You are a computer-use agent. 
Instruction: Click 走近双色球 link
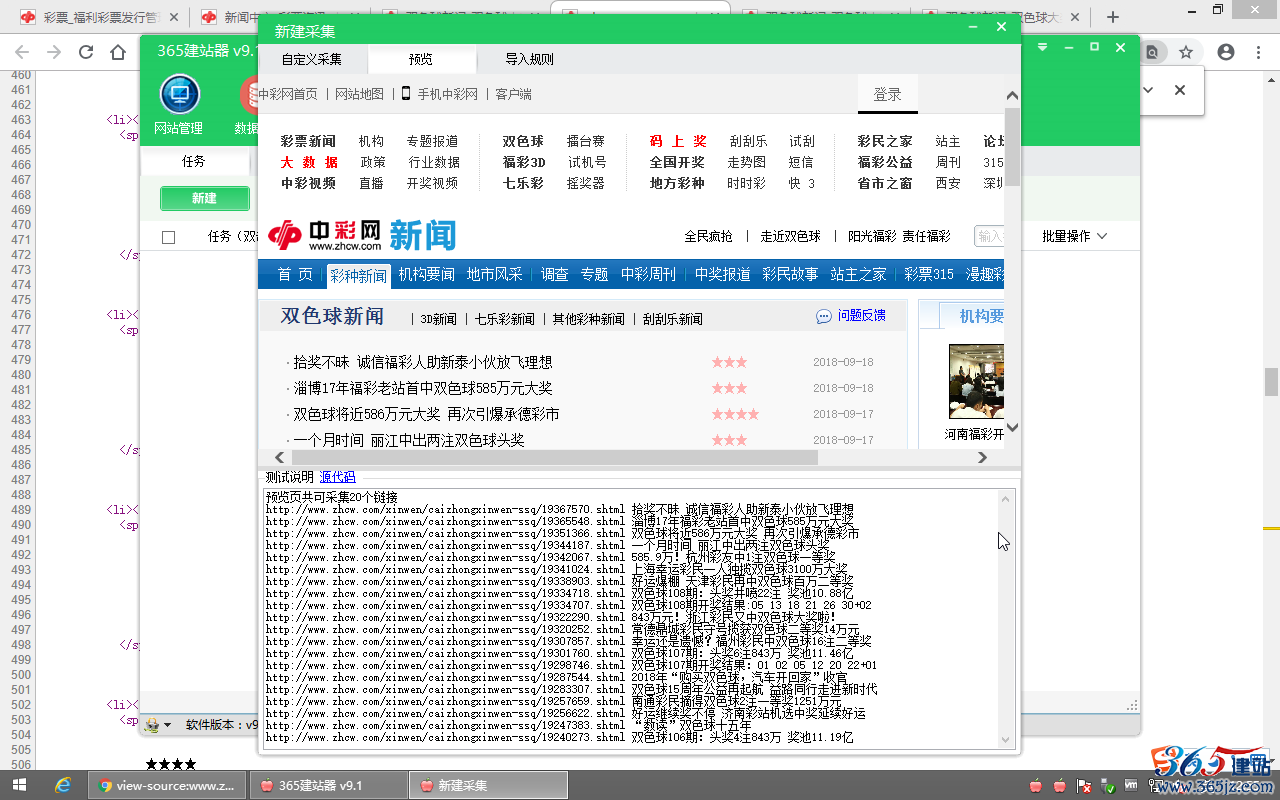click(790, 236)
